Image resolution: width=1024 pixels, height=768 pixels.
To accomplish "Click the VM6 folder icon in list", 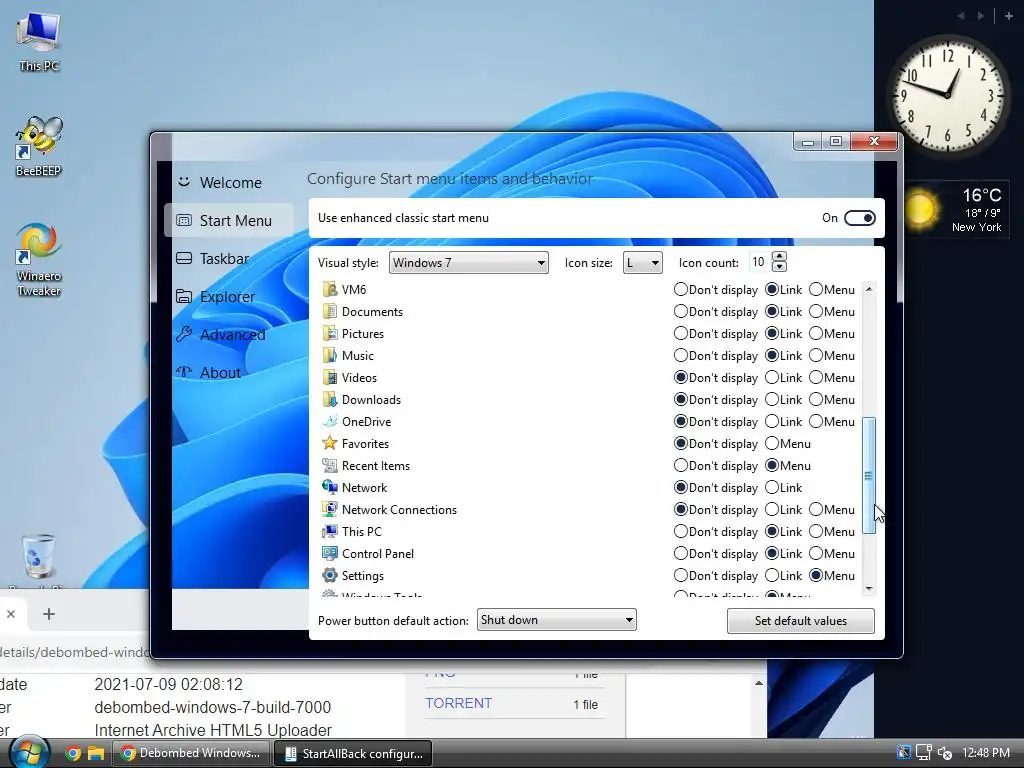I will coord(330,289).
